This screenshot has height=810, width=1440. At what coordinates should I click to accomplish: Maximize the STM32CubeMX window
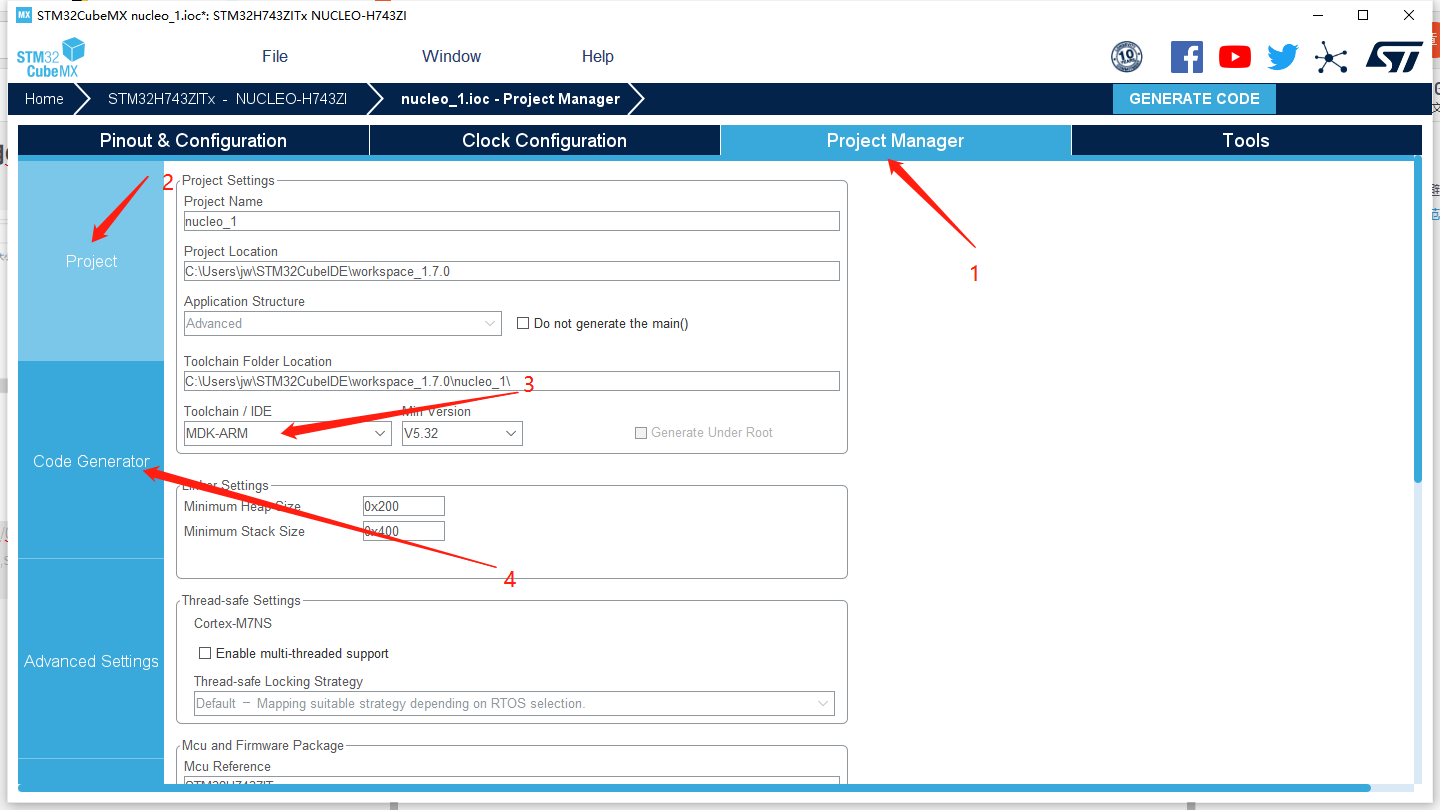point(1363,15)
